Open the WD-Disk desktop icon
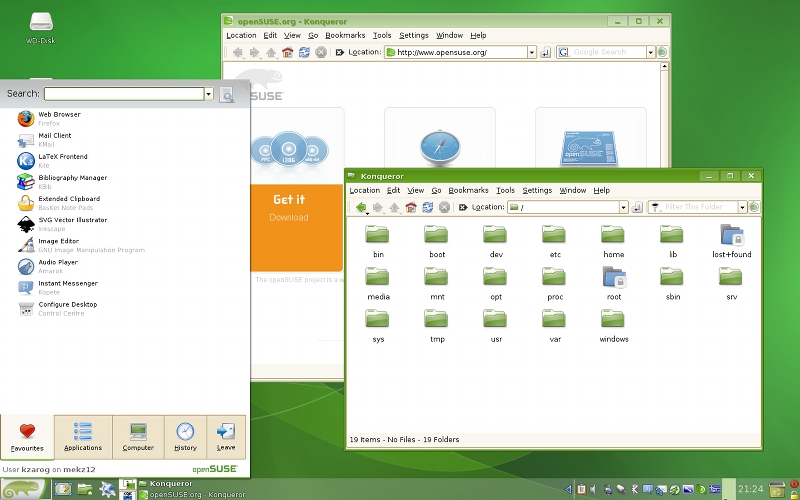This screenshot has width=800, height=500. tap(41, 28)
